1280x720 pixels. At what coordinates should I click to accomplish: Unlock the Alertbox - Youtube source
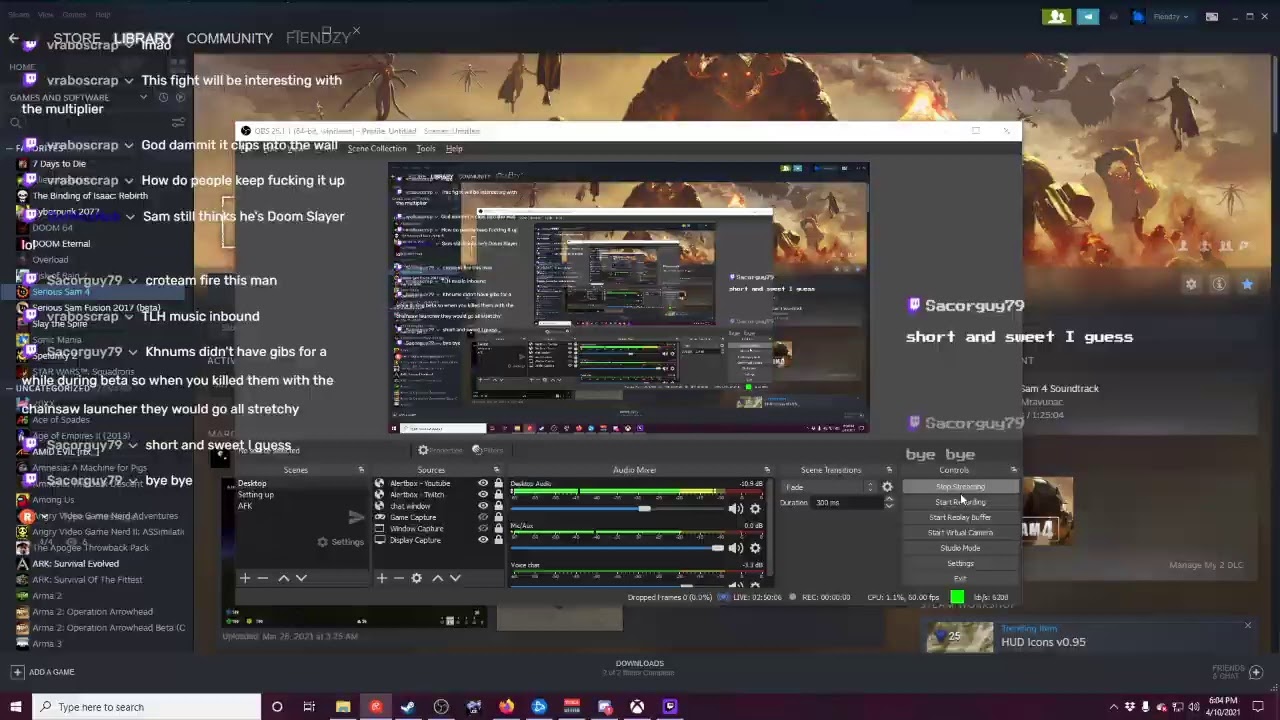tap(498, 483)
